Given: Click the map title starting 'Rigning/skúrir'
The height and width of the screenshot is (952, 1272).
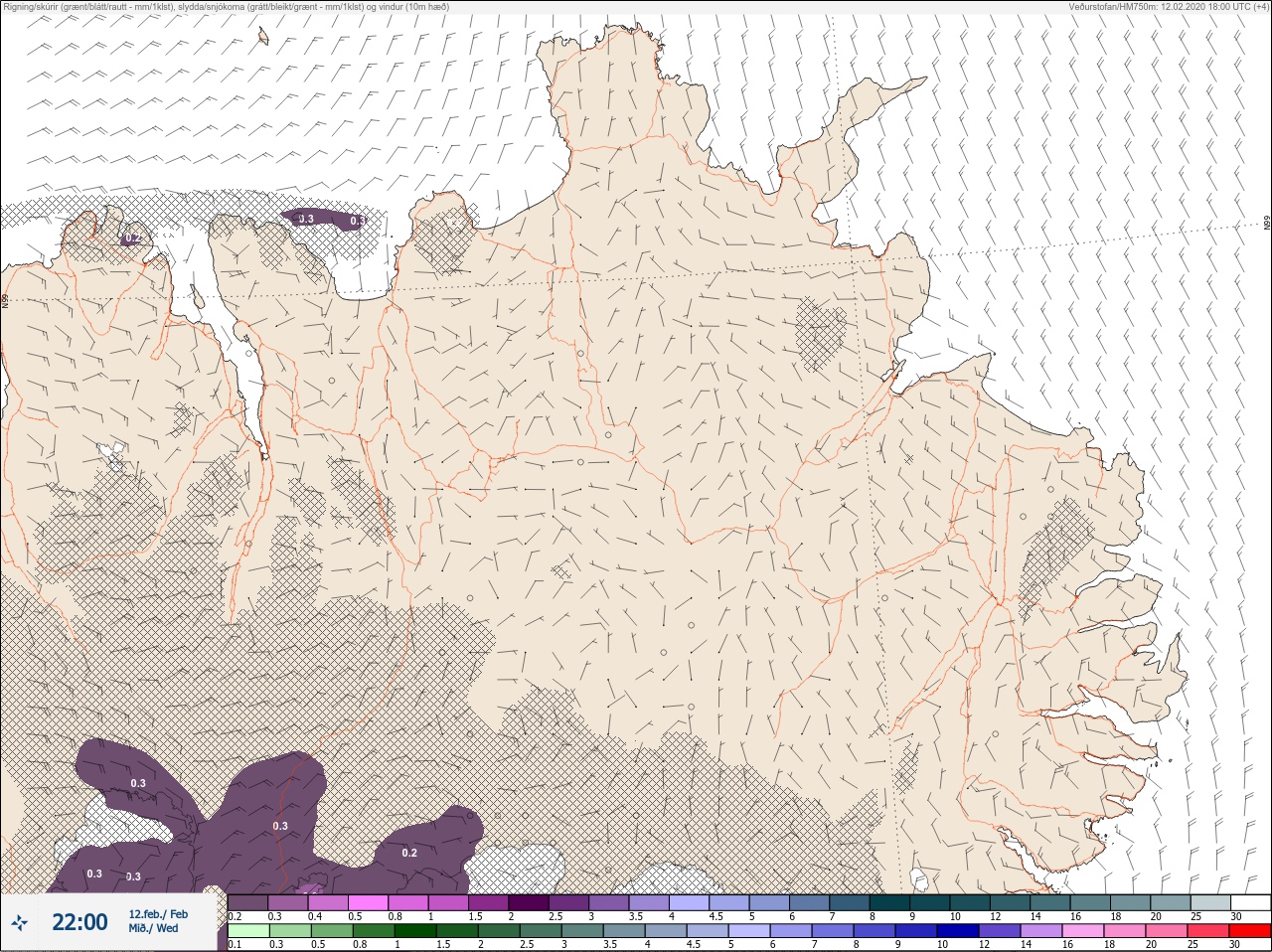Looking at the screenshot, I should (x=227, y=6).
